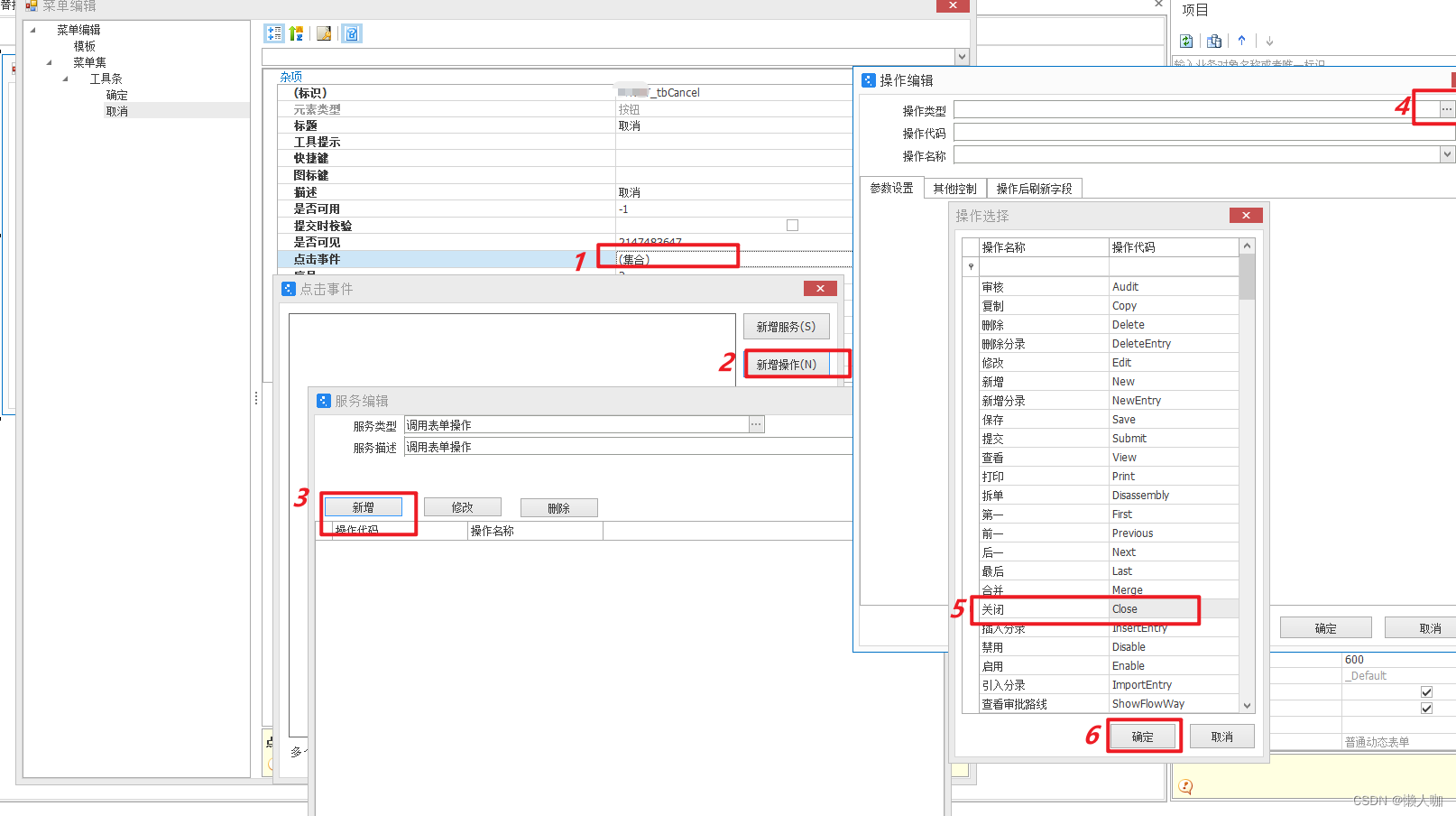Click the orange hint bubble icon at bottom right
The height and width of the screenshot is (816, 1456).
point(1185,786)
